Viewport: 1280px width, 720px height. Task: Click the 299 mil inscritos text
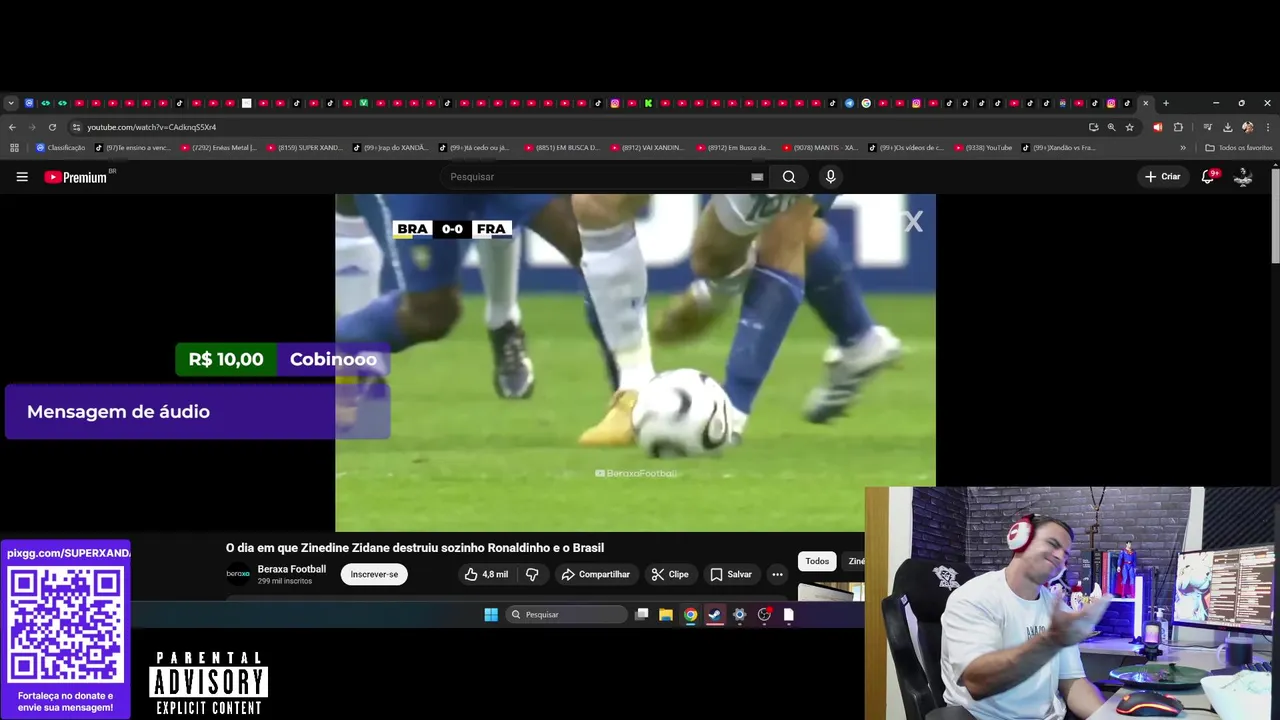285,581
